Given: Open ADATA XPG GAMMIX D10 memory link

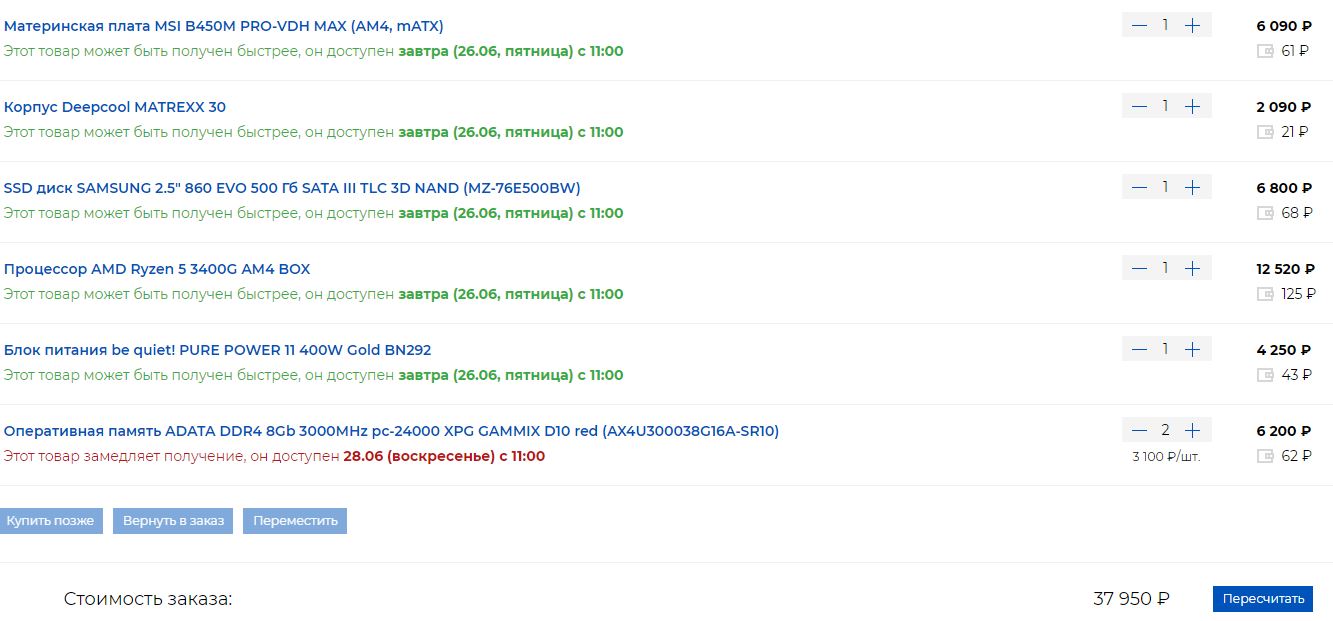Looking at the screenshot, I should 391,431.
